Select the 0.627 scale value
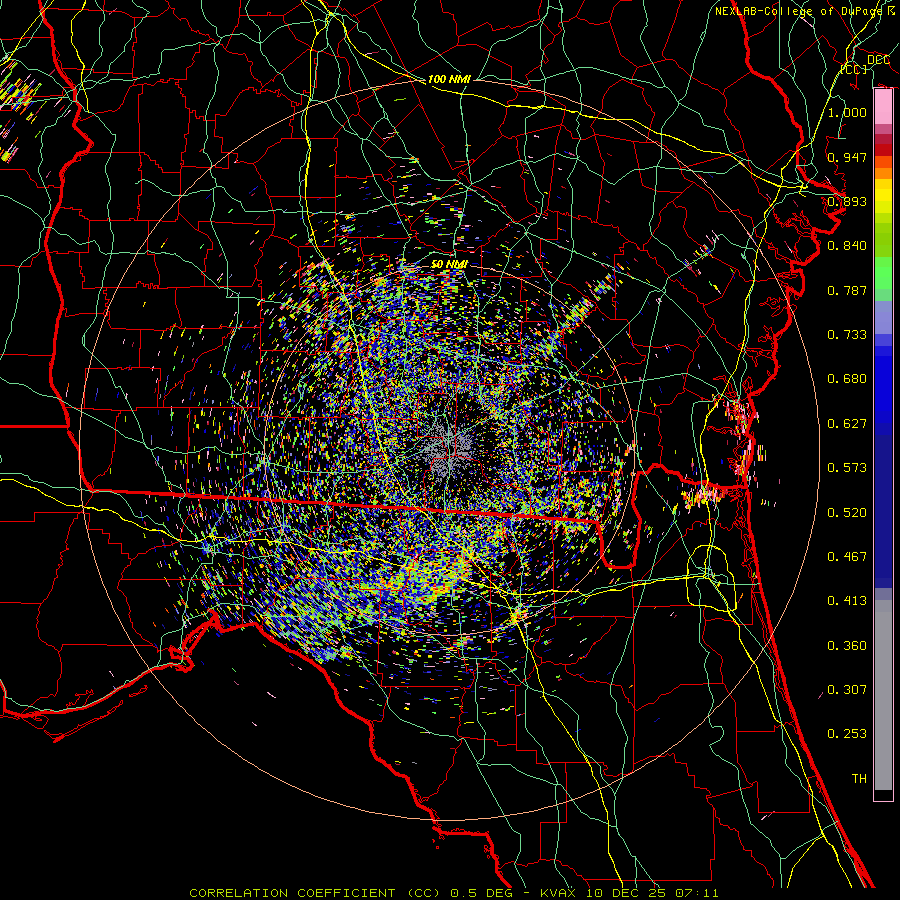 [x=847, y=424]
